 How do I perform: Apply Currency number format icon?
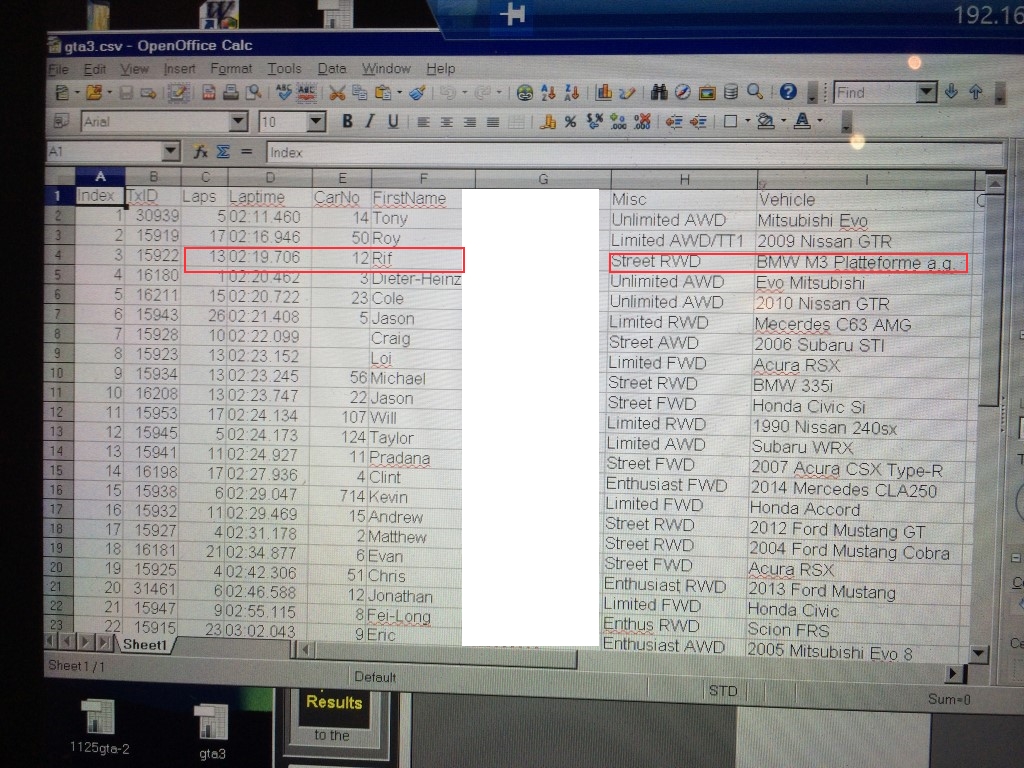coord(549,121)
